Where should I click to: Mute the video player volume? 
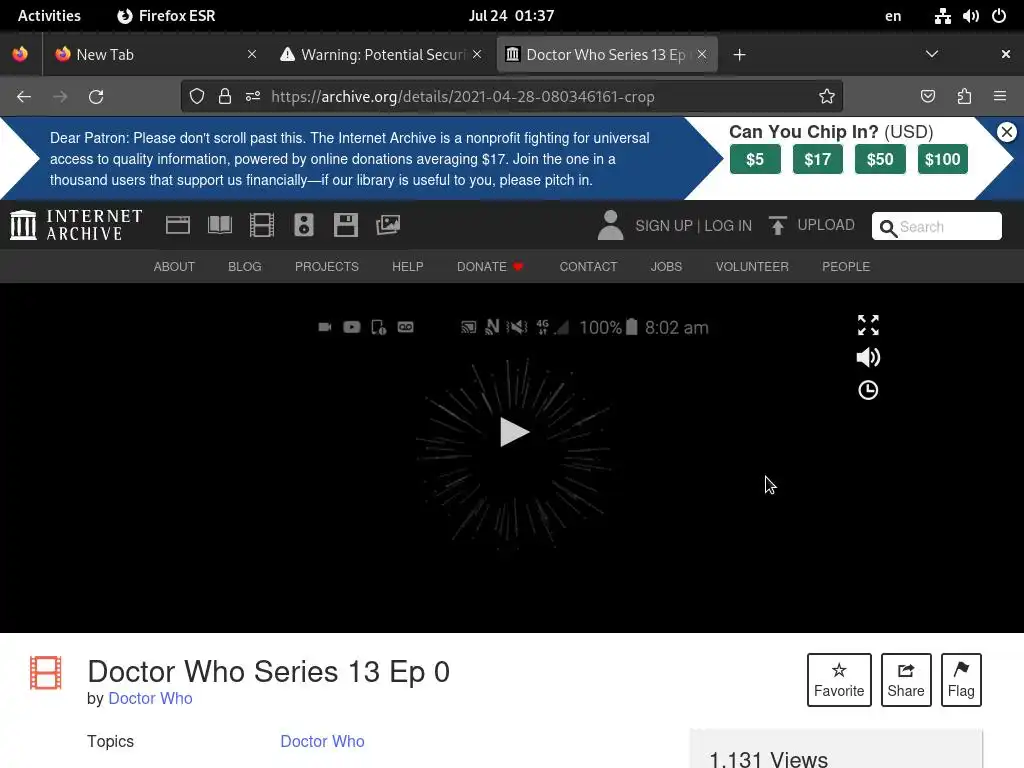[x=868, y=357]
